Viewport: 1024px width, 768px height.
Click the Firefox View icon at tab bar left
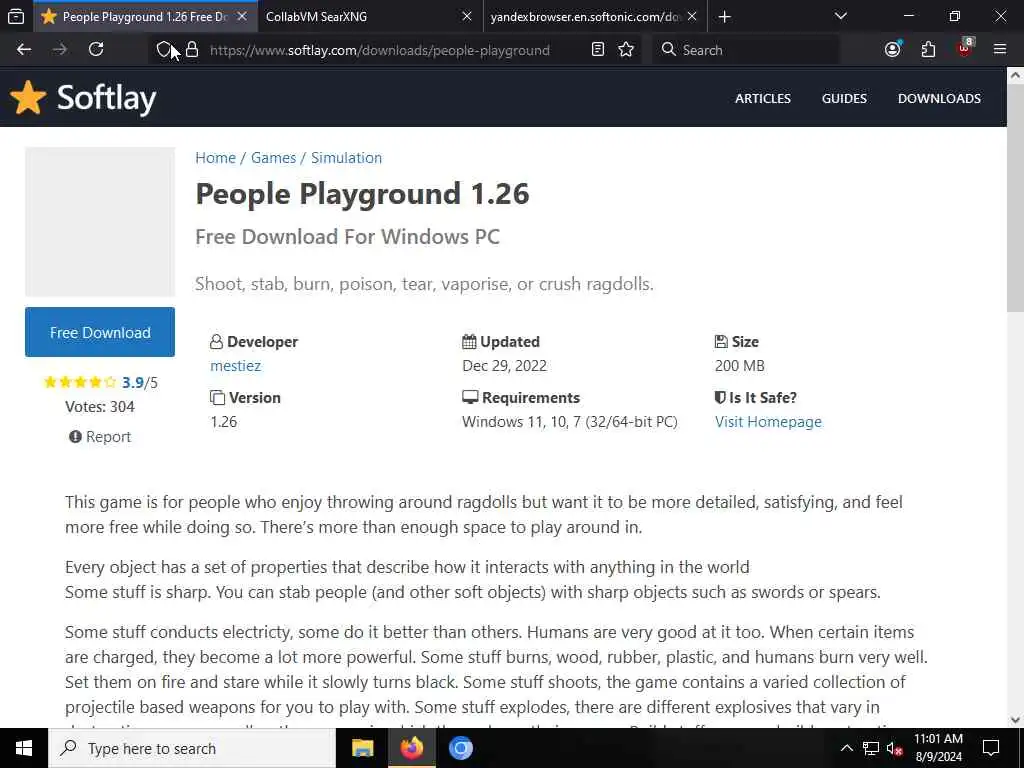pos(16,17)
